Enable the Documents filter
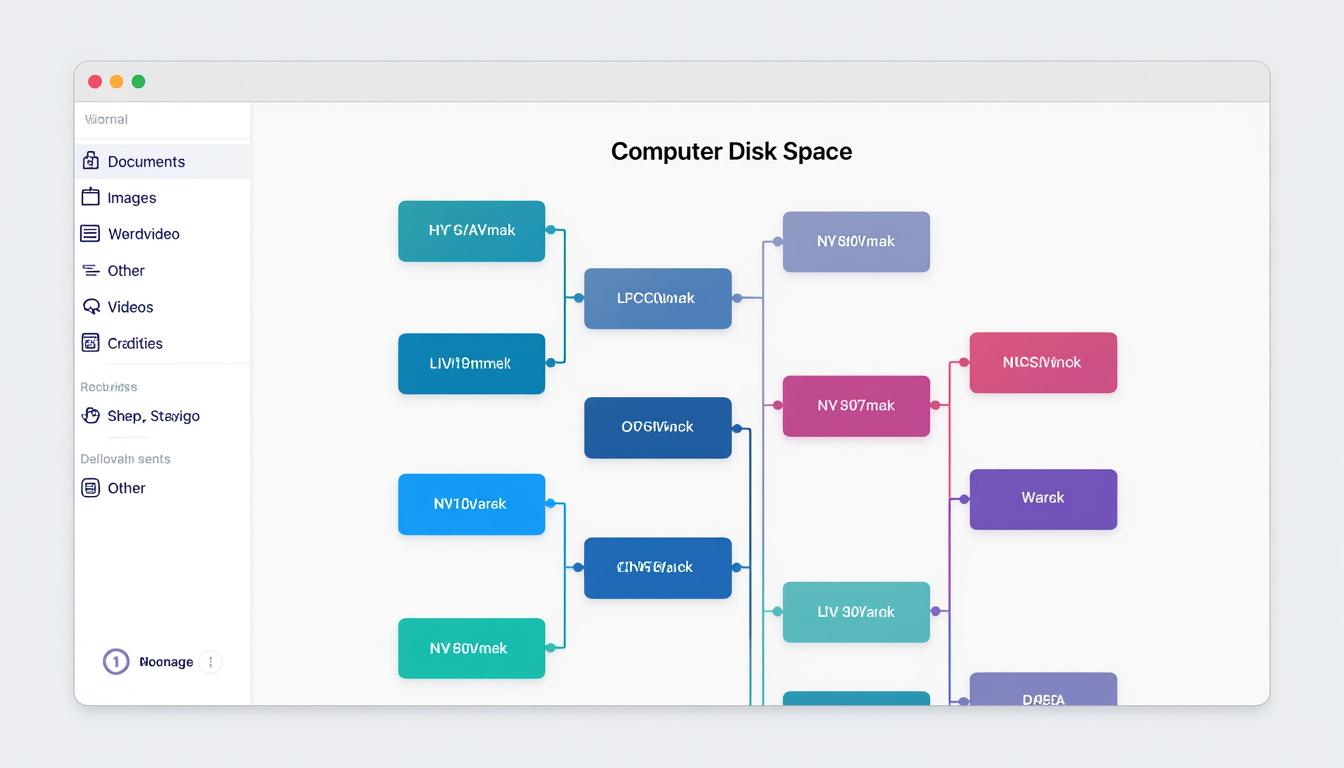Screen dimensions: 1344x768 coord(146,161)
